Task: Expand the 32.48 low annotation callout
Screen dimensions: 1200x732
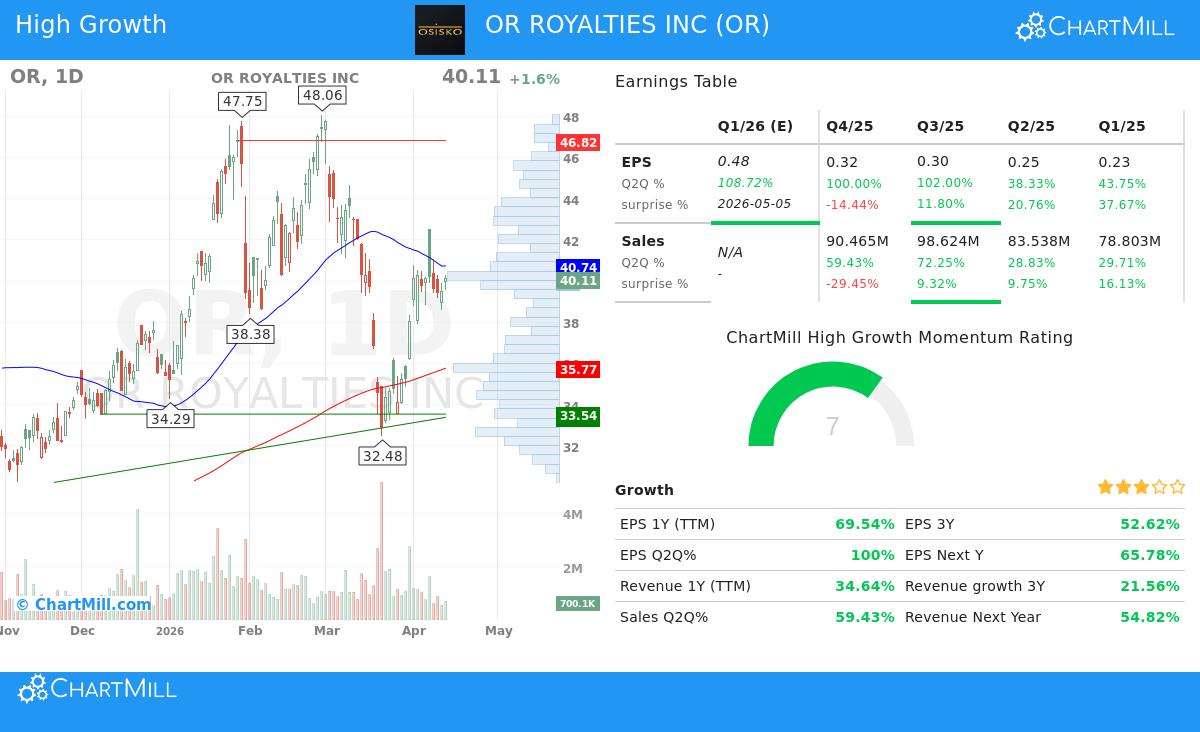Action: tap(381, 455)
